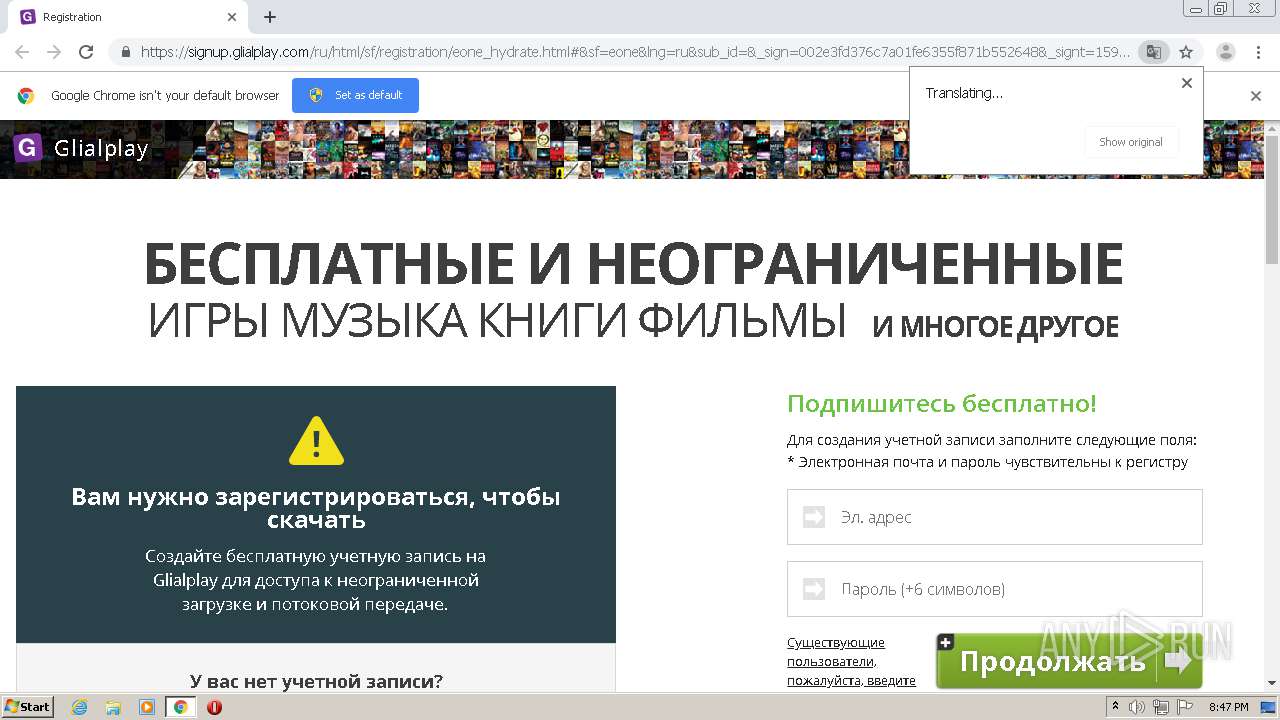Click the page vertical scrollbar
The height and width of the screenshot is (720, 1280).
[1272, 200]
